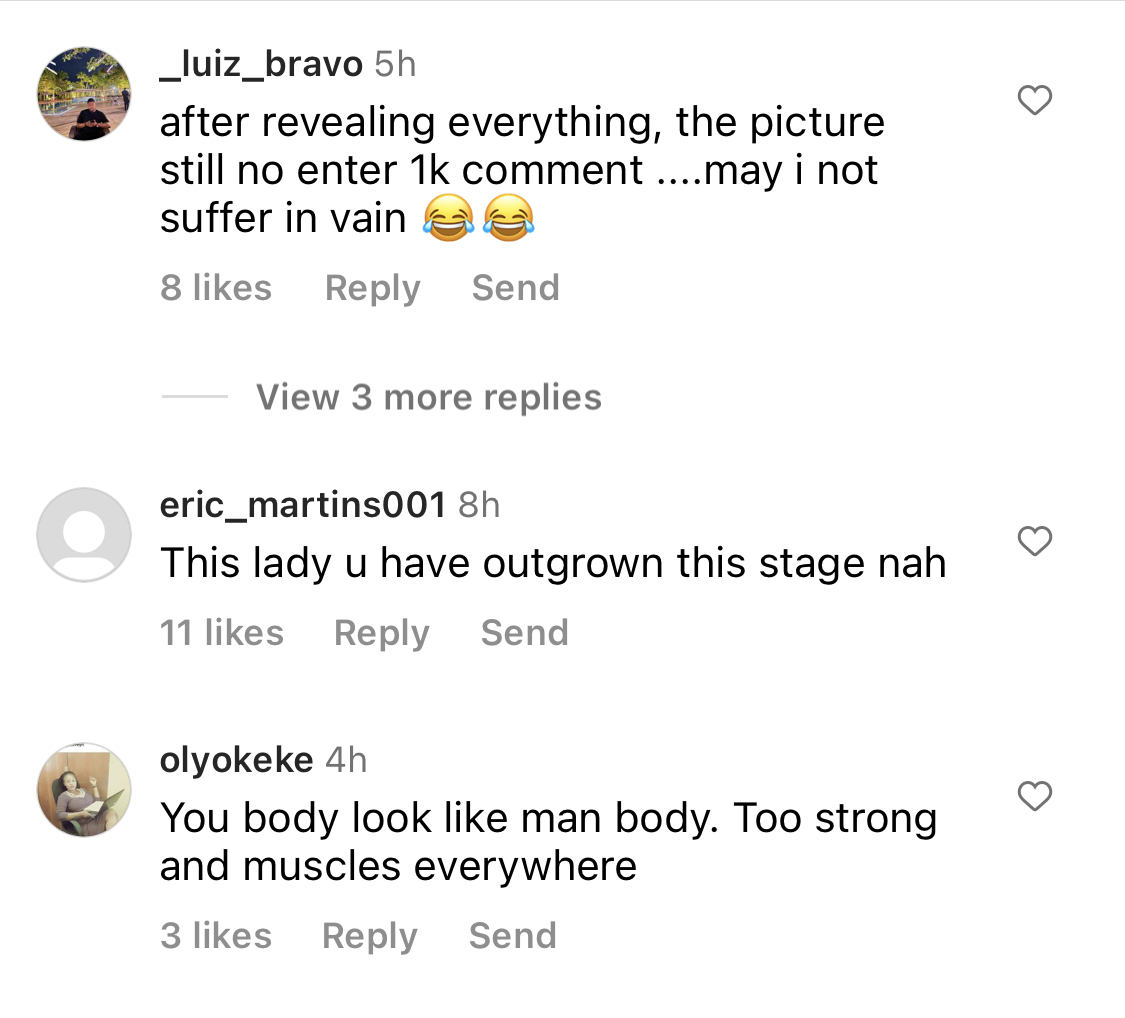View olyokeke's profile photo

coord(84,790)
